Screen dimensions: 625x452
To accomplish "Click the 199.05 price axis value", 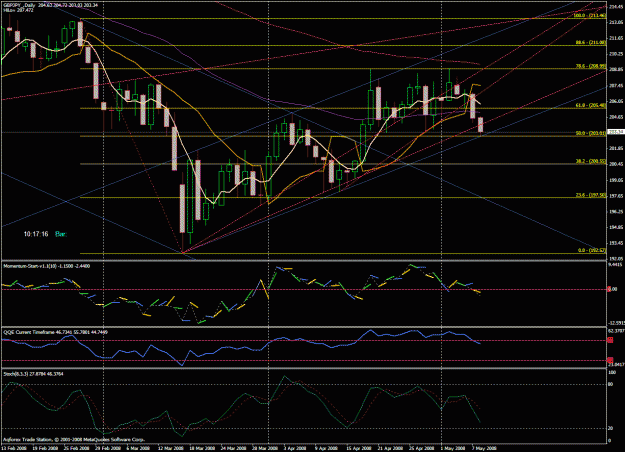I will (x=616, y=180).
